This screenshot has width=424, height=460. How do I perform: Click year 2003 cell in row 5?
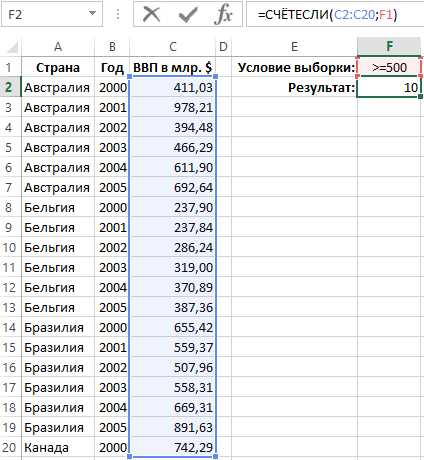112,147
